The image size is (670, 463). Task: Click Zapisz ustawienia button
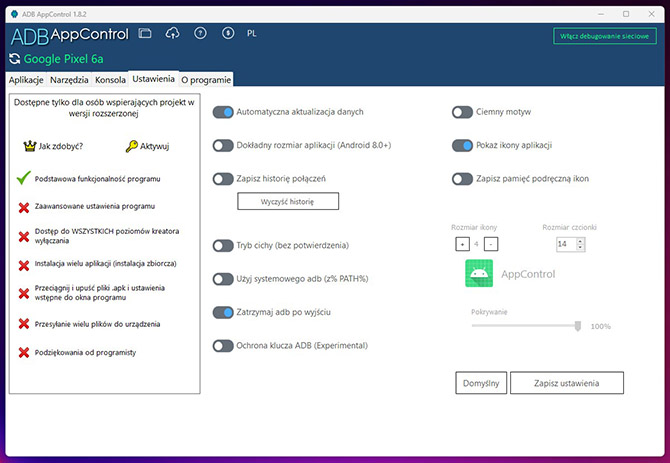pyautogui.click(x=567, y=383)
